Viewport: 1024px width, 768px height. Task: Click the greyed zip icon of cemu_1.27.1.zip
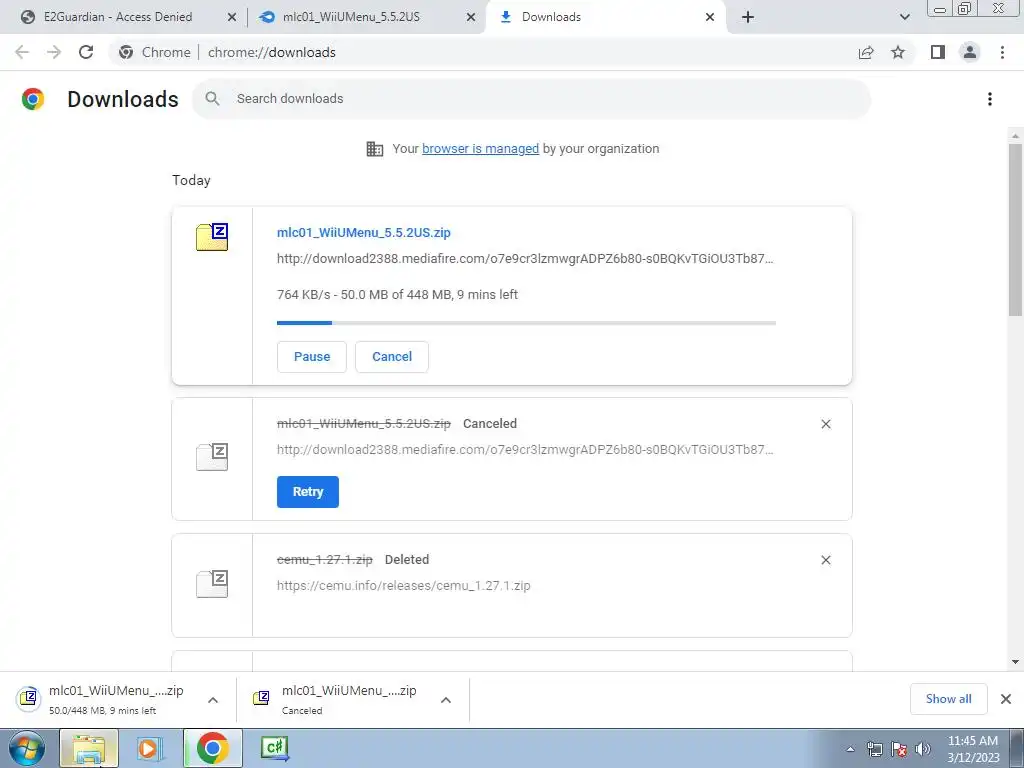[x=212, y=583]
